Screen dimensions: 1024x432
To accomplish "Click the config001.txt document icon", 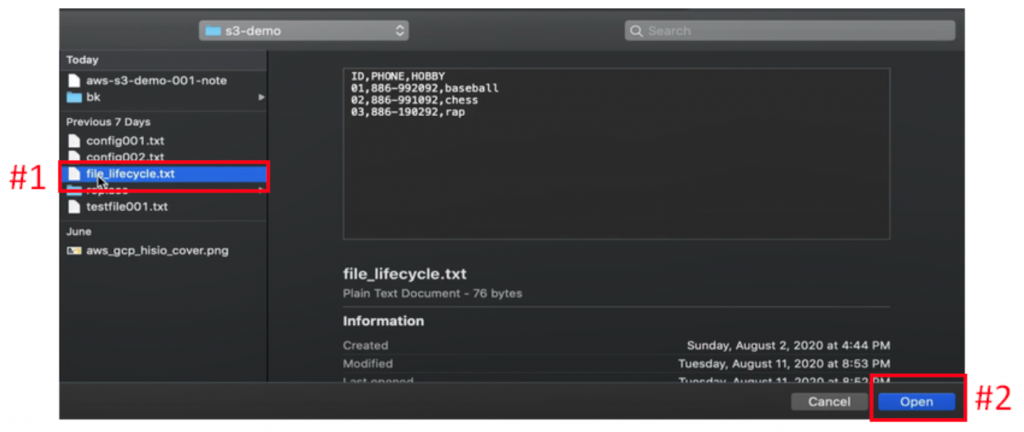I will tap(74, 140).
